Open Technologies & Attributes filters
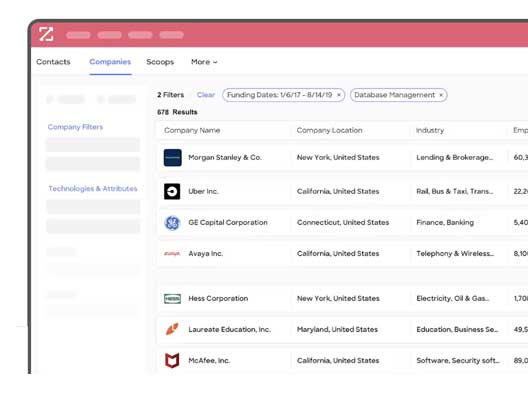Image resolution: width=528 pixels, height=395 pixels. coord(93,189)
